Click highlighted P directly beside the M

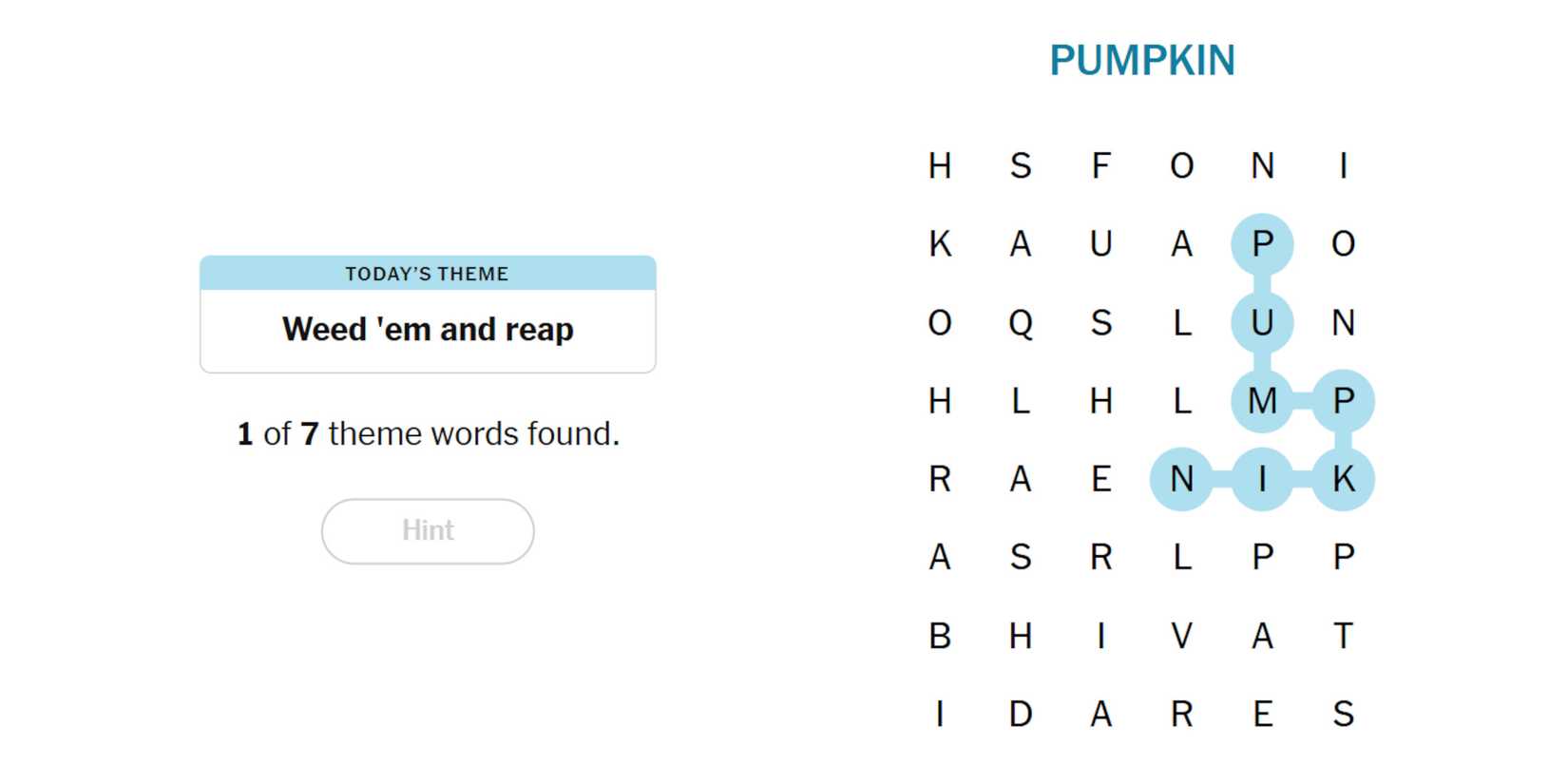point(1343,401)
